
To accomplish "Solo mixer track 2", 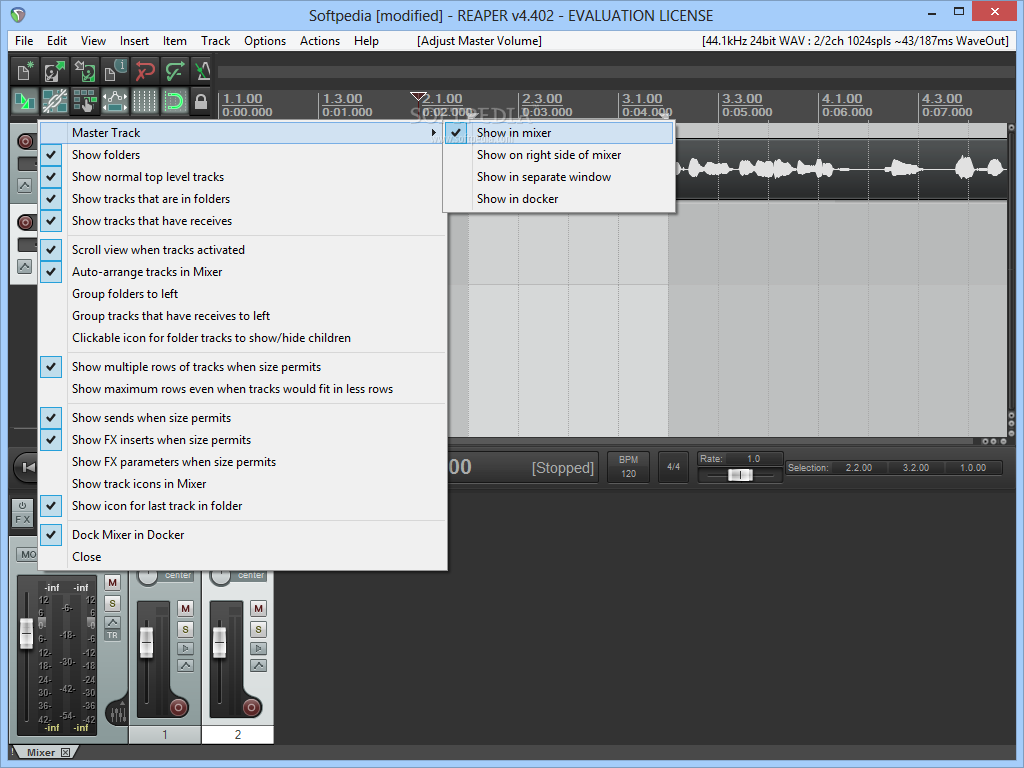I will (x=259, y=630).
